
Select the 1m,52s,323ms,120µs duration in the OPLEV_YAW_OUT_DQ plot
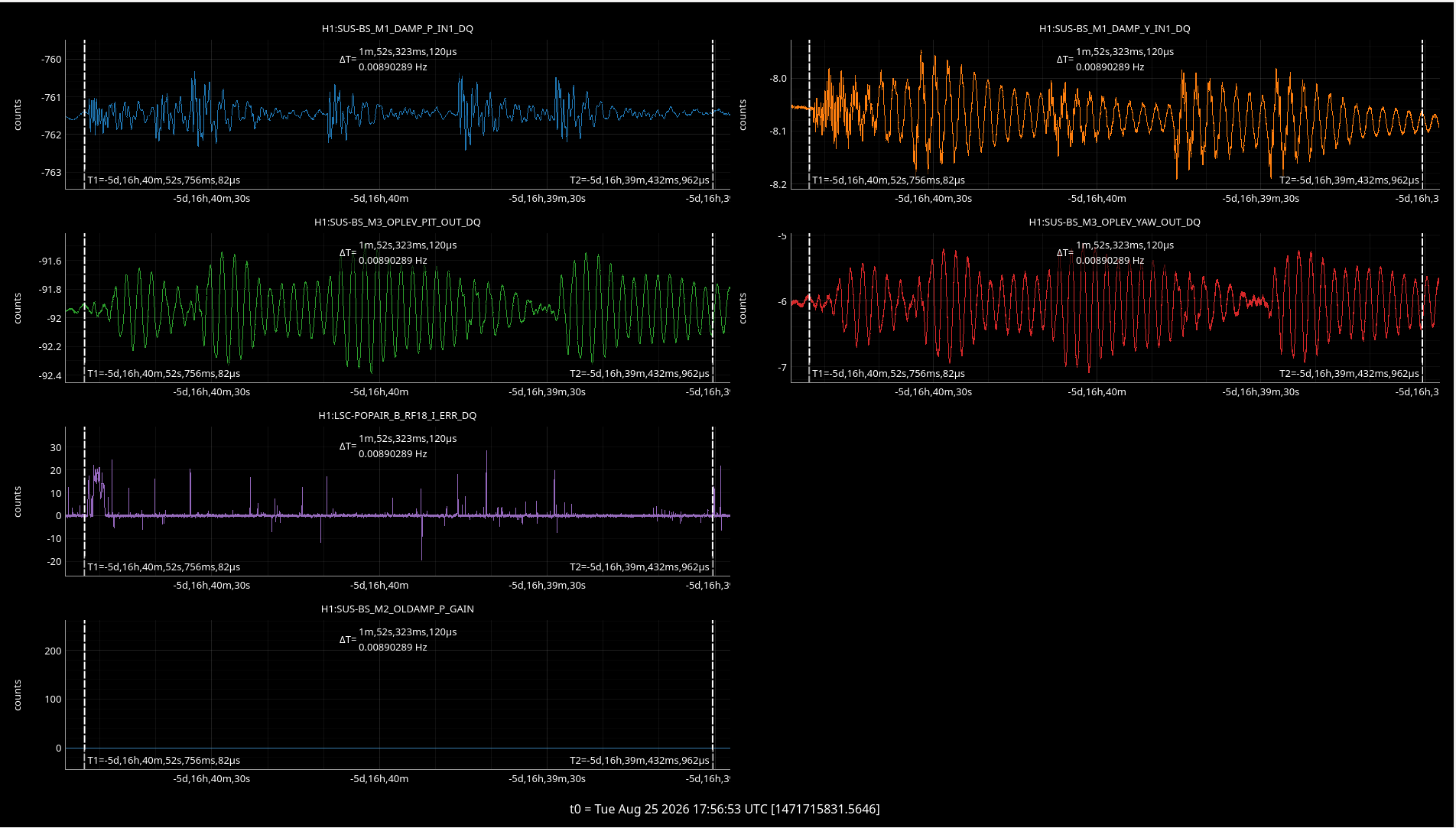[x=1125, y=245]
